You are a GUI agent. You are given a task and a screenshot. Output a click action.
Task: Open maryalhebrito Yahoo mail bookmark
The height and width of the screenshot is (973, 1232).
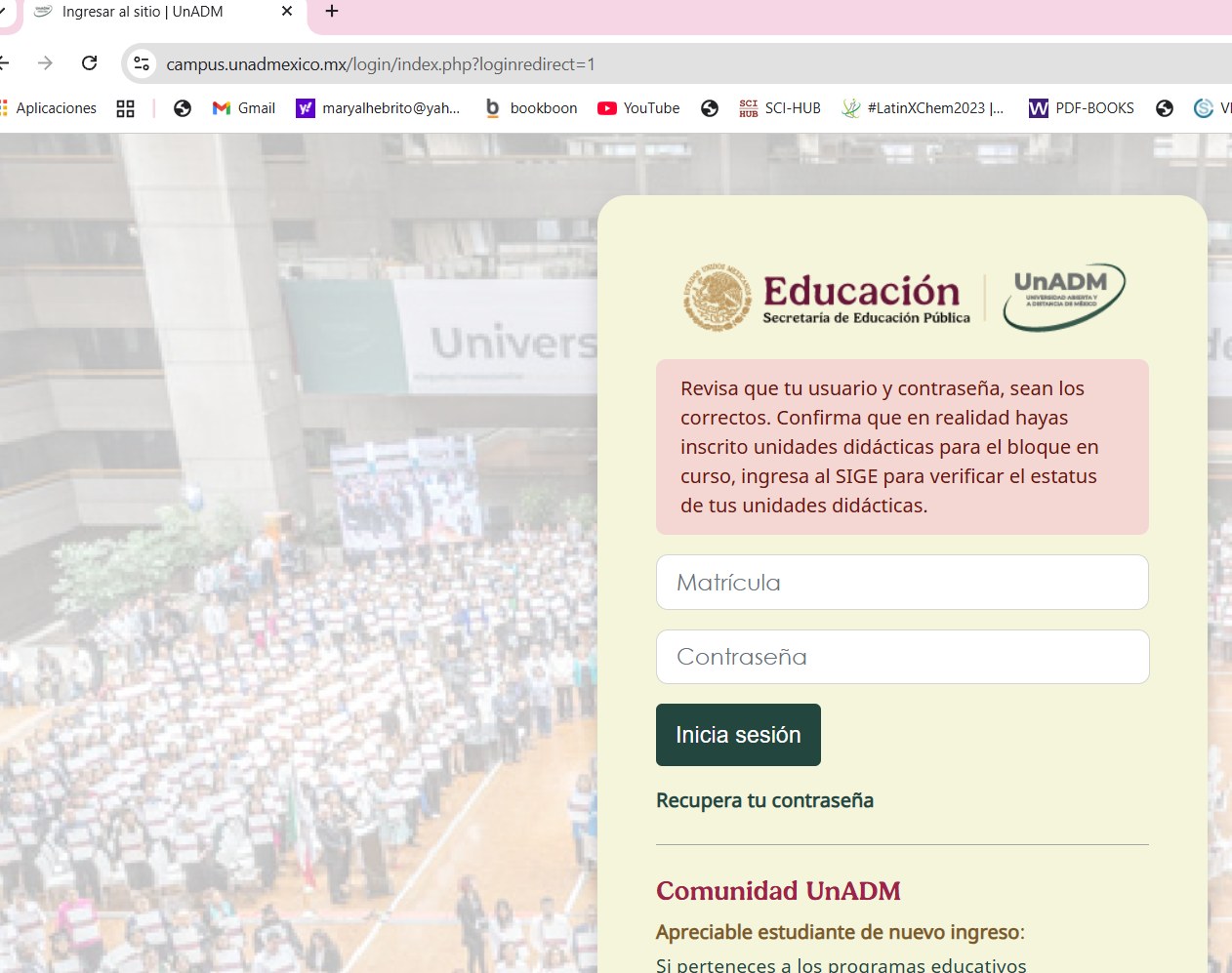(378, 108)
